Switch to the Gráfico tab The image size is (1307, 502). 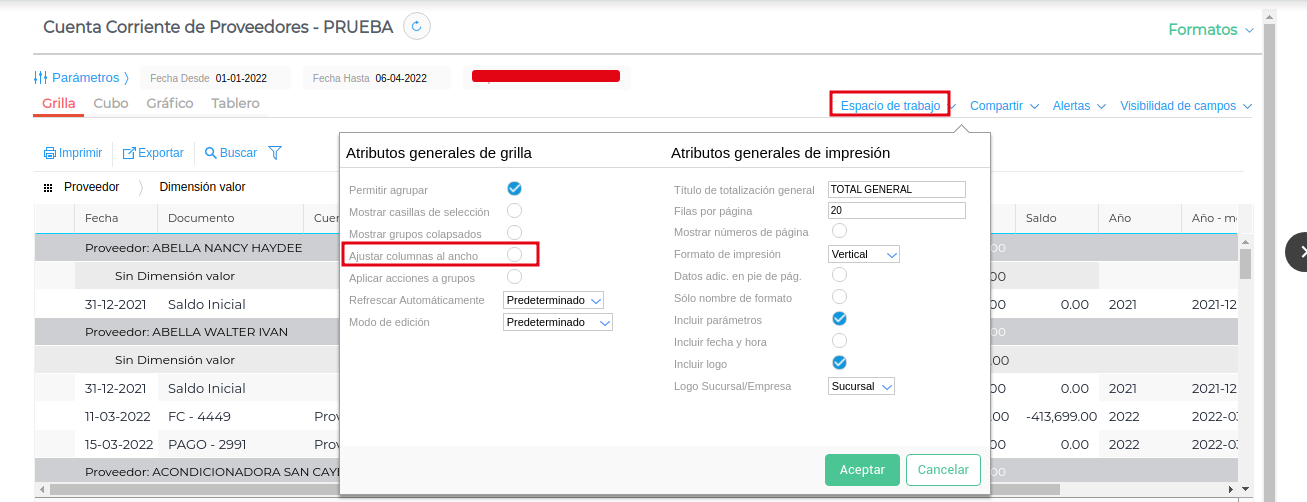tap(170, 103)
